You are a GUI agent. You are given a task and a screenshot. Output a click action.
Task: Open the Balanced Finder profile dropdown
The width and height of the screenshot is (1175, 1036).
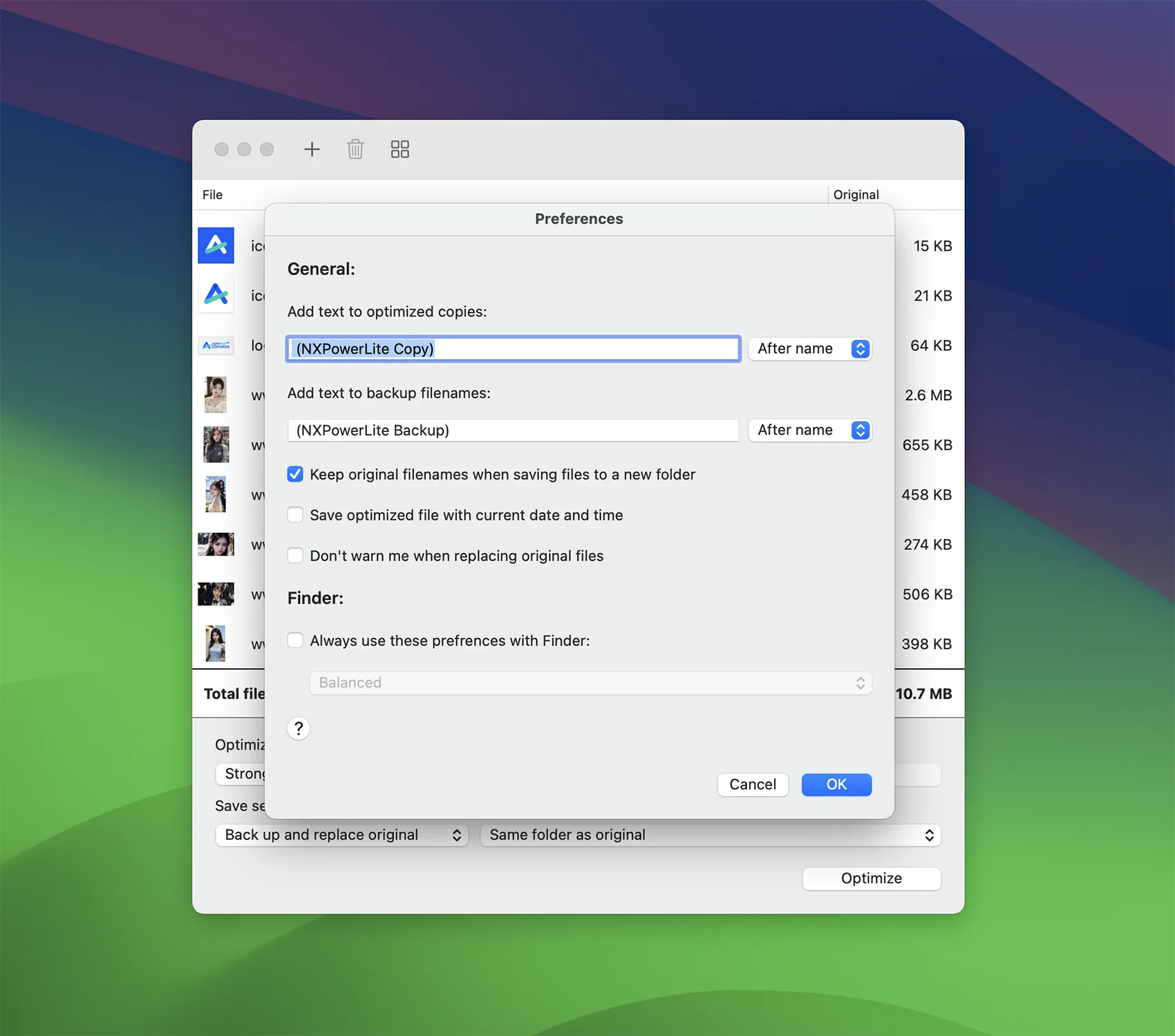click(590, 683)
